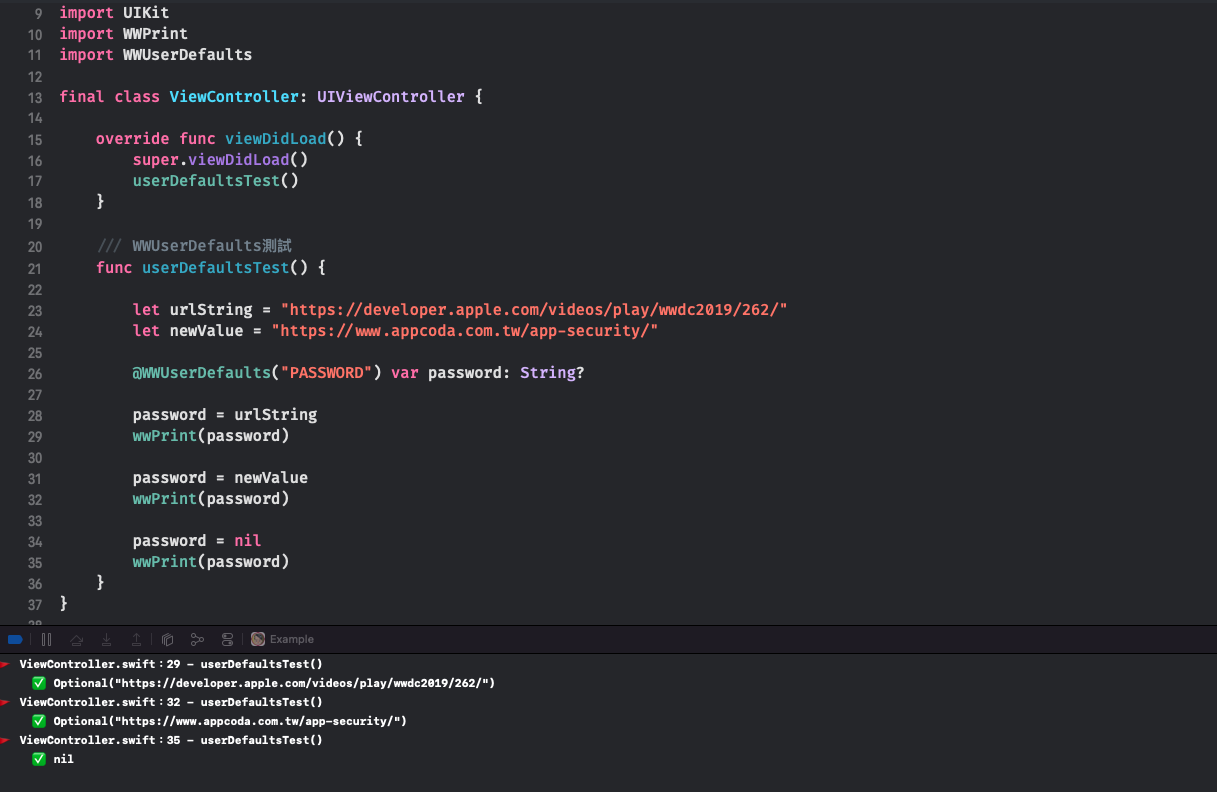Click 'wwPrint(password)' on line 29
This screenshot has height=792, width=1217.
[211, 436]
